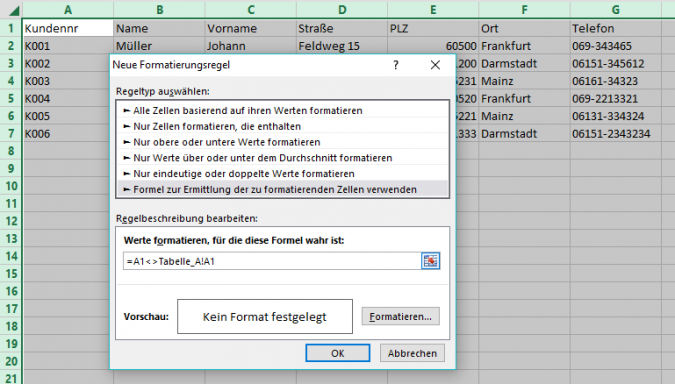Confirm the rule with OK

[338, 353]
